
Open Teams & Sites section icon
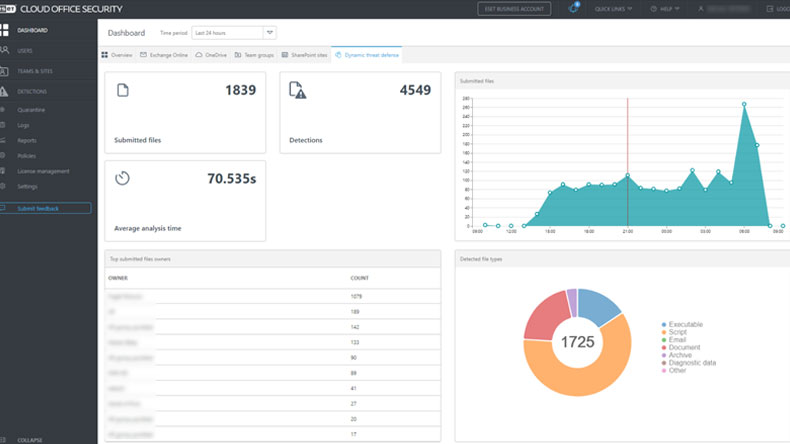[5, 71]
